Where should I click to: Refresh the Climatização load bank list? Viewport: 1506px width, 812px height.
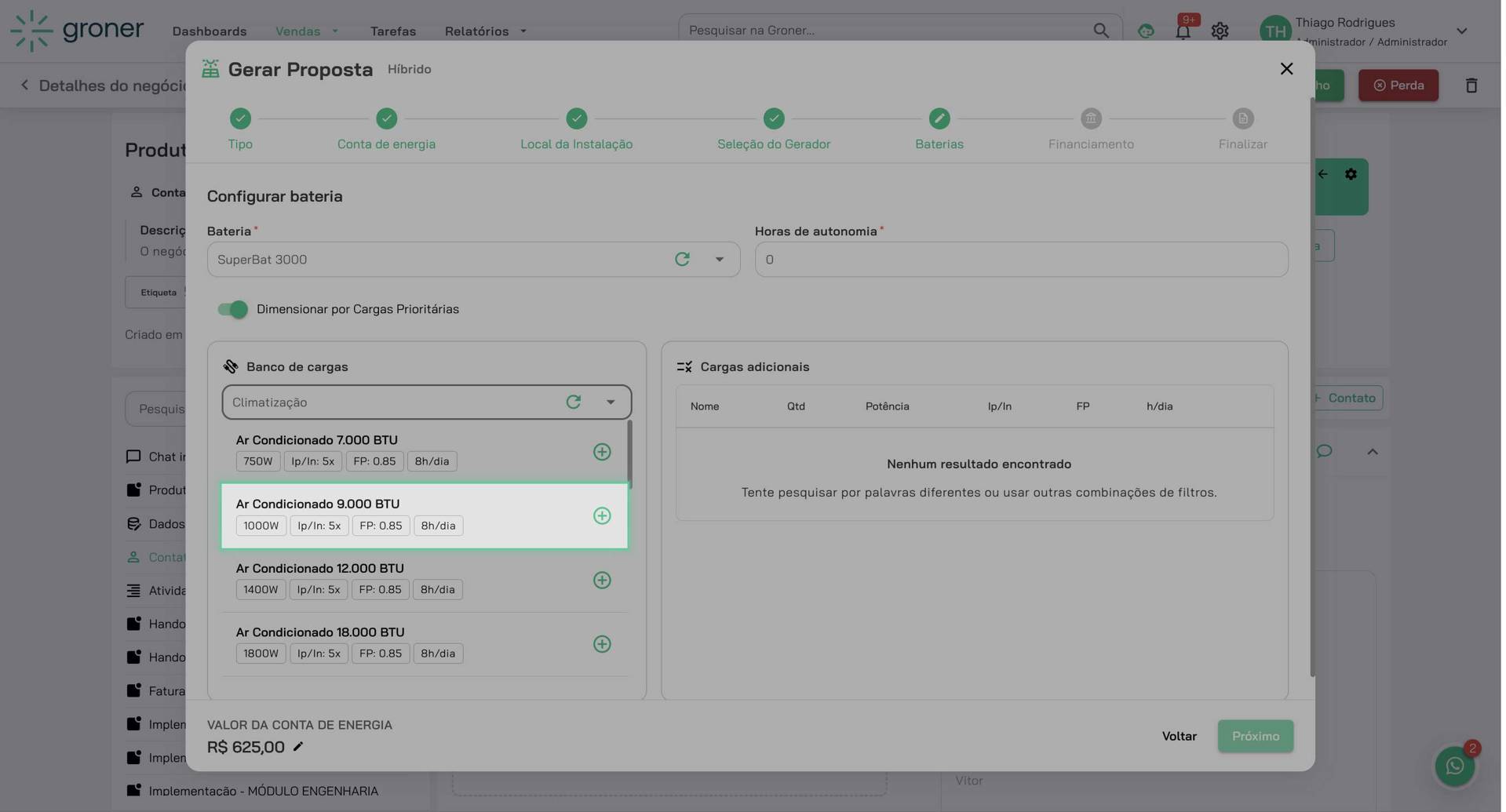(x=574, y=402)
